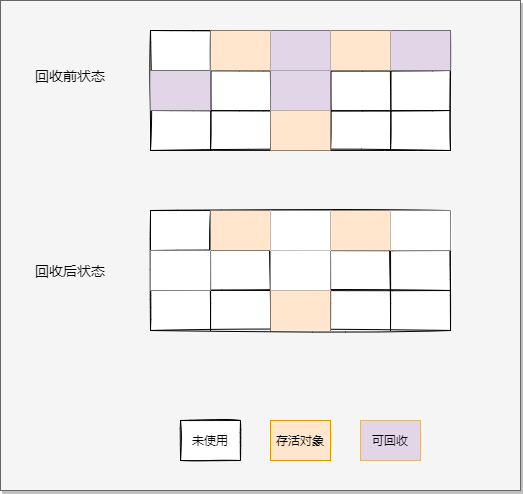Click the top-right white cell of the 回收后状态 grid
The height and width of the screenshot is (494, 523).
[420, 230]
